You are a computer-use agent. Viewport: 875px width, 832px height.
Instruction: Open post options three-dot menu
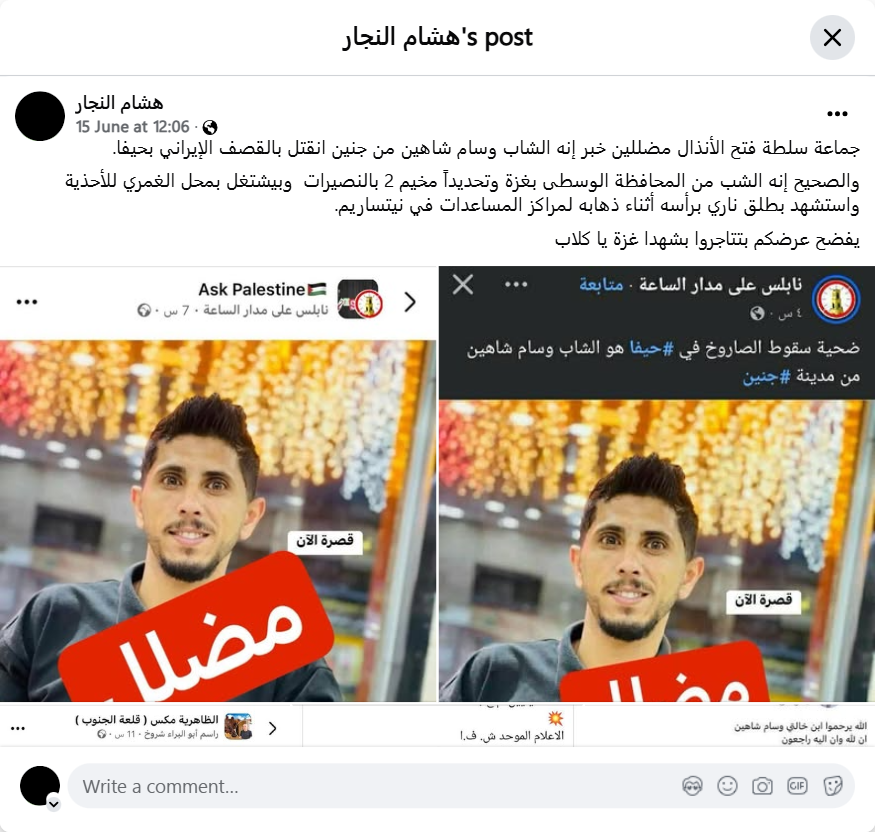click(837, 114)
